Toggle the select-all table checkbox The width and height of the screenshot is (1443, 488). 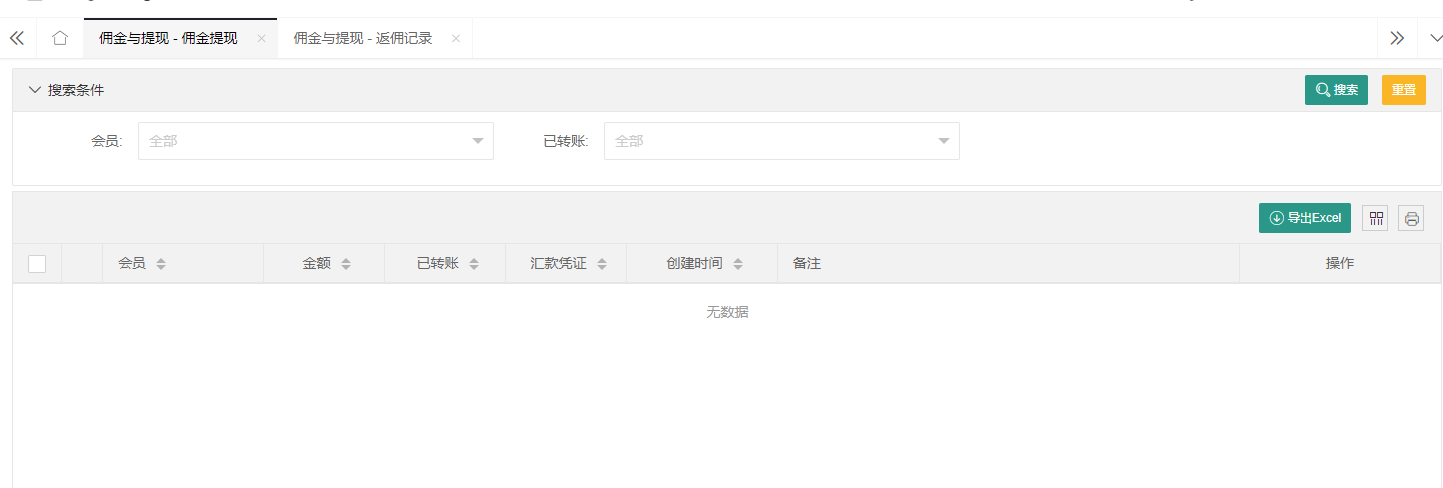(x=37, y=264)
